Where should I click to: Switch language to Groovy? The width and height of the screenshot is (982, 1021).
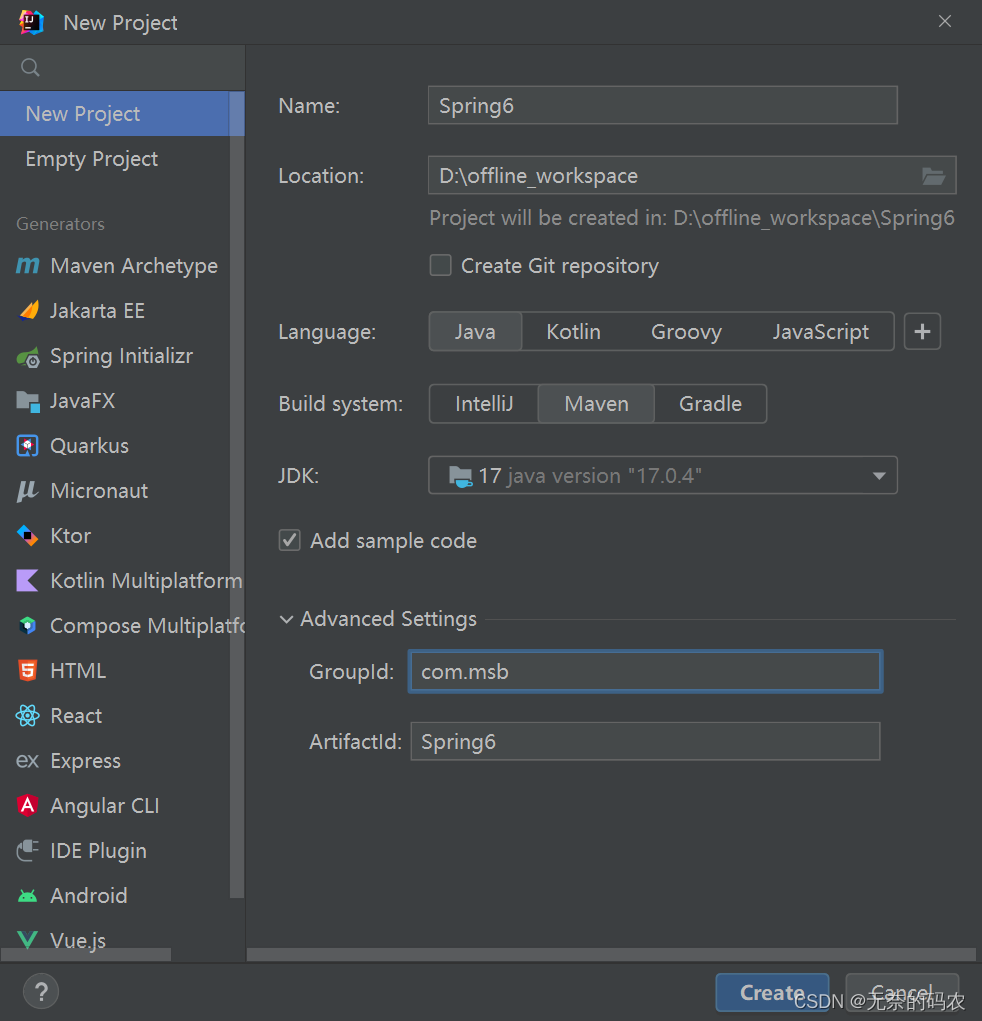pos(686,331)
